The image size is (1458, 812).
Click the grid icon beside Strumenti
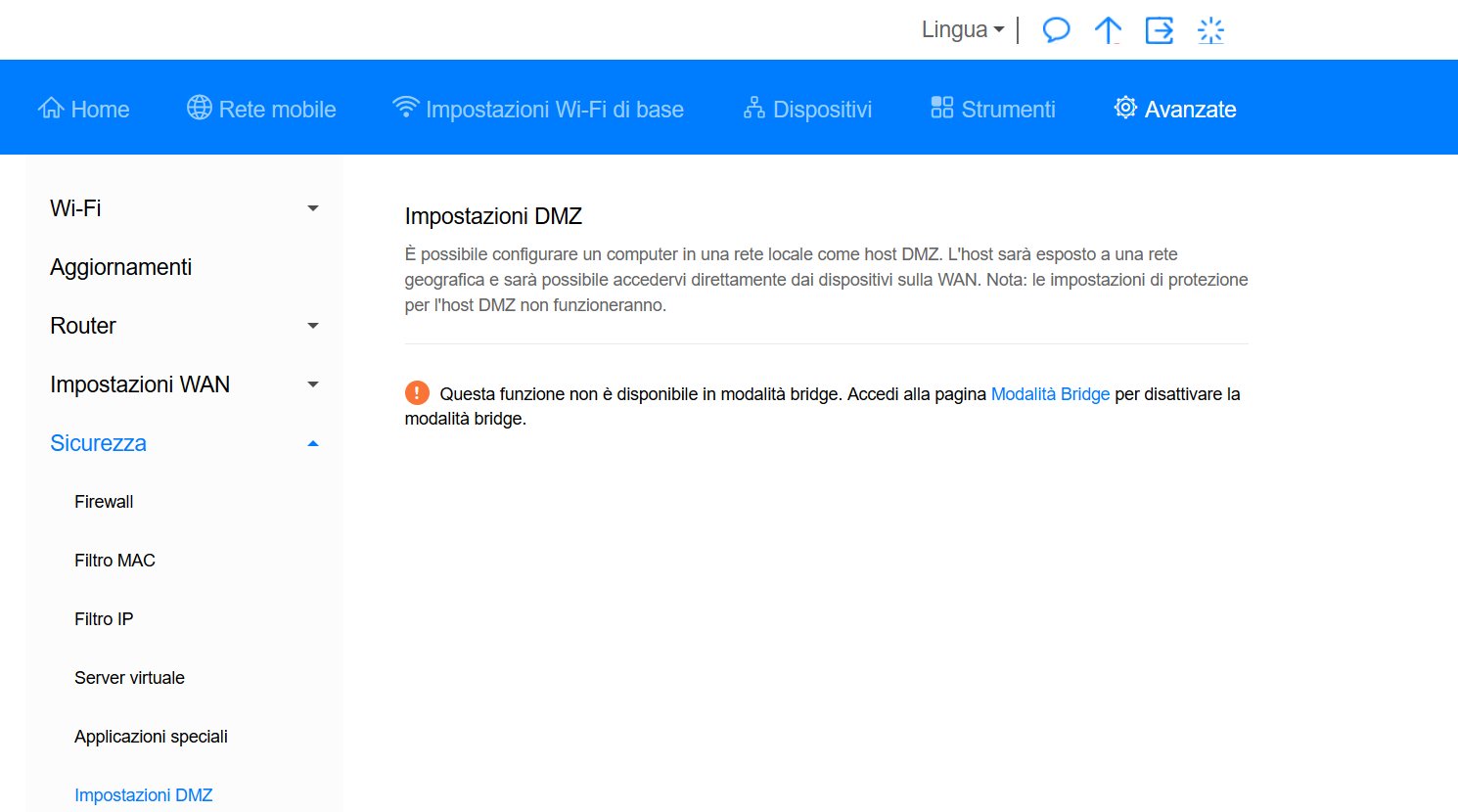pyautogui.click(x=941, y=108)
